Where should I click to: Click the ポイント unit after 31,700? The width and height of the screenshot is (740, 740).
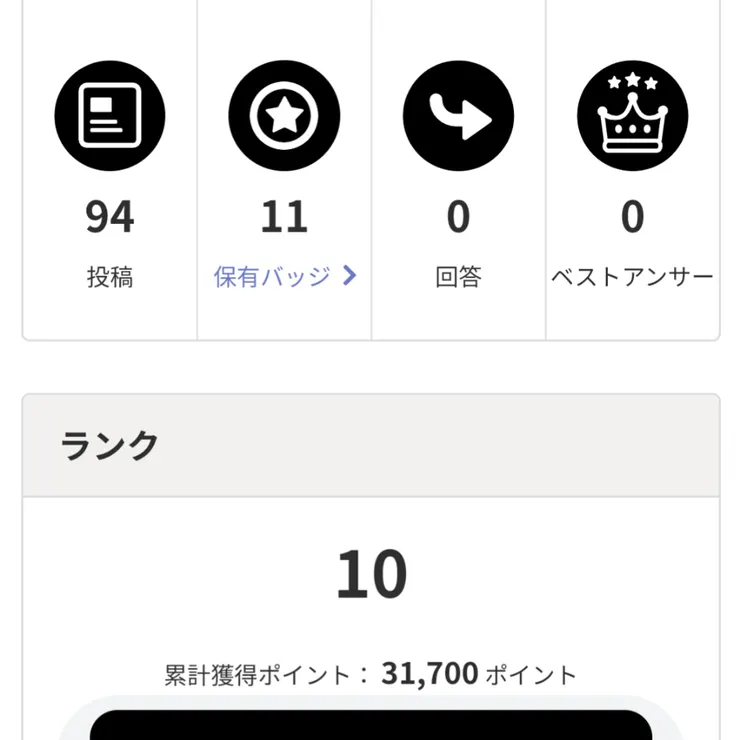(x=531, y=675)
